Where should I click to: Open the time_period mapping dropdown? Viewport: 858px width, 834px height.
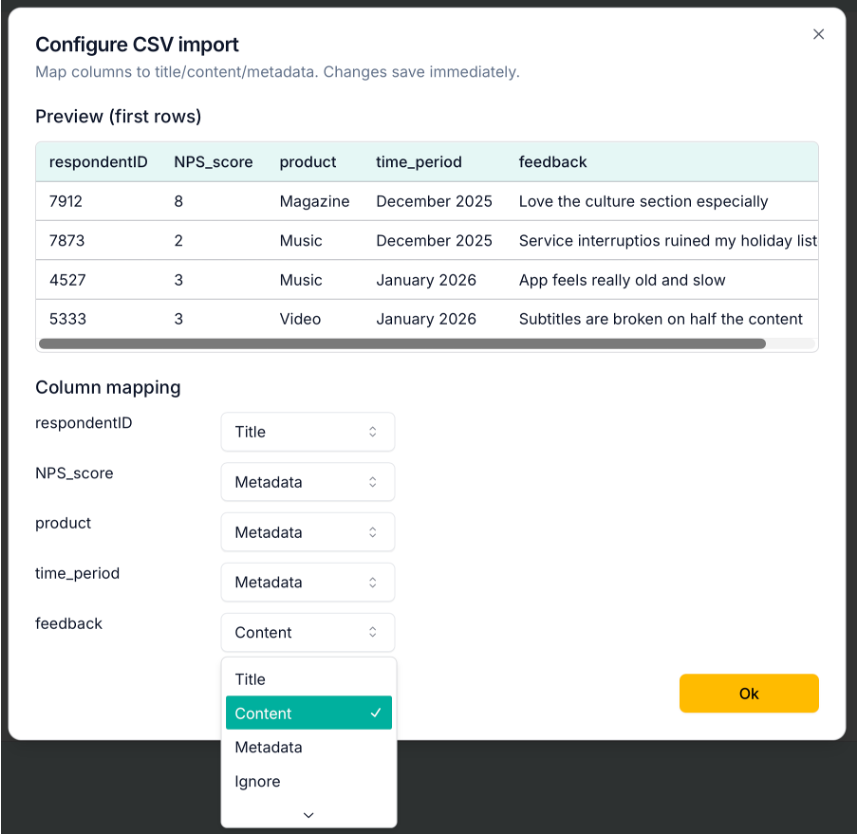307,581
